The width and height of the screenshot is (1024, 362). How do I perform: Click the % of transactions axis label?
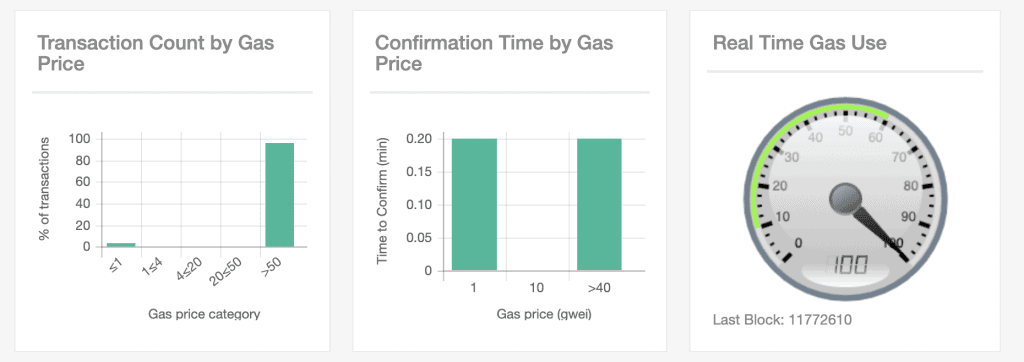coord(44,189)
